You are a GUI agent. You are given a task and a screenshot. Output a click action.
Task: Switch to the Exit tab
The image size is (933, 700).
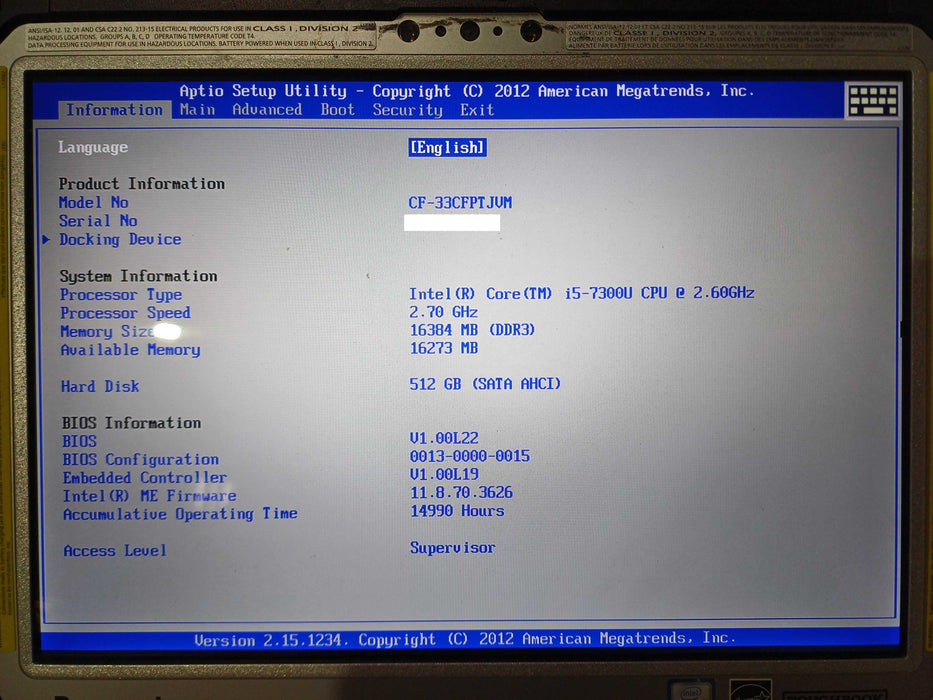[477, 110]
